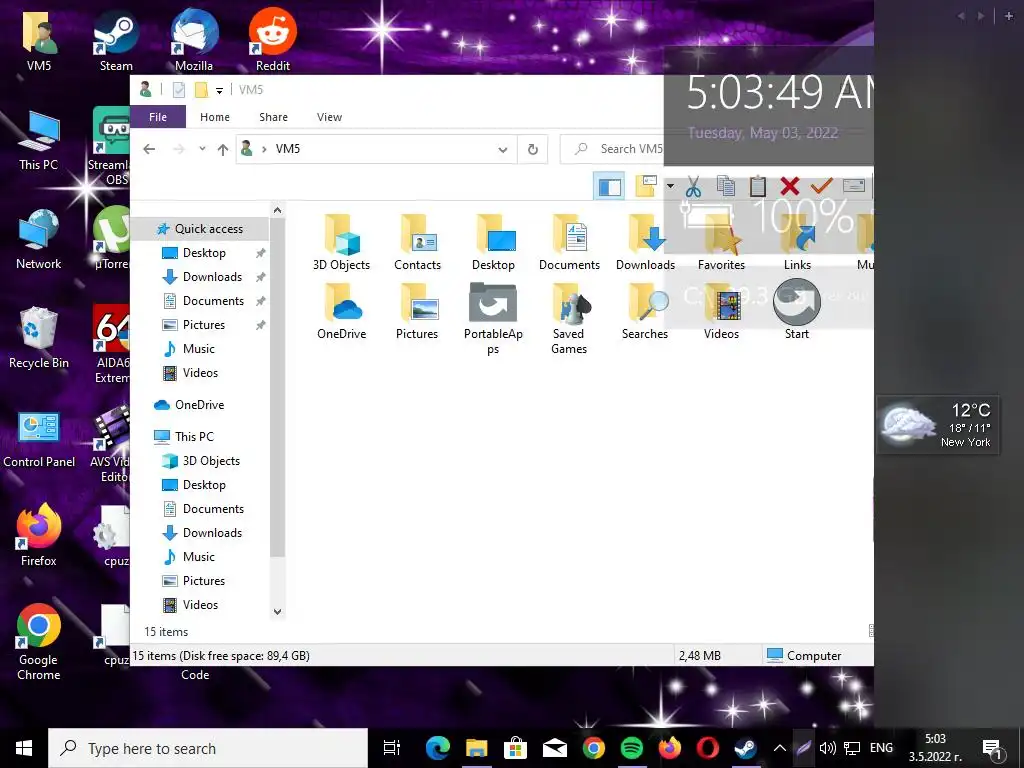Select the OneDrive folder in file pane

pyautogui.click(x=342, y=312)
